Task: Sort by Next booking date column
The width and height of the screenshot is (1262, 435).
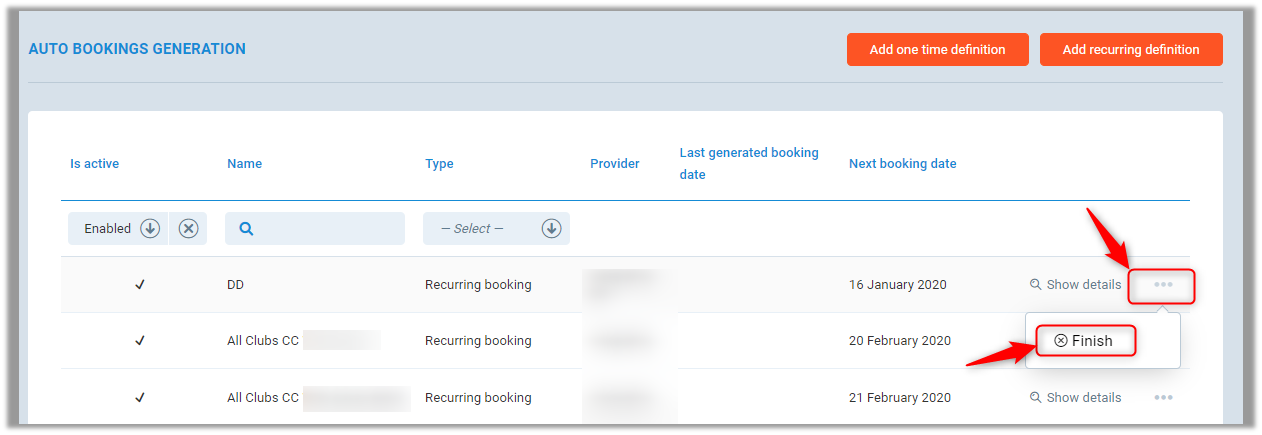Action: 902,164
